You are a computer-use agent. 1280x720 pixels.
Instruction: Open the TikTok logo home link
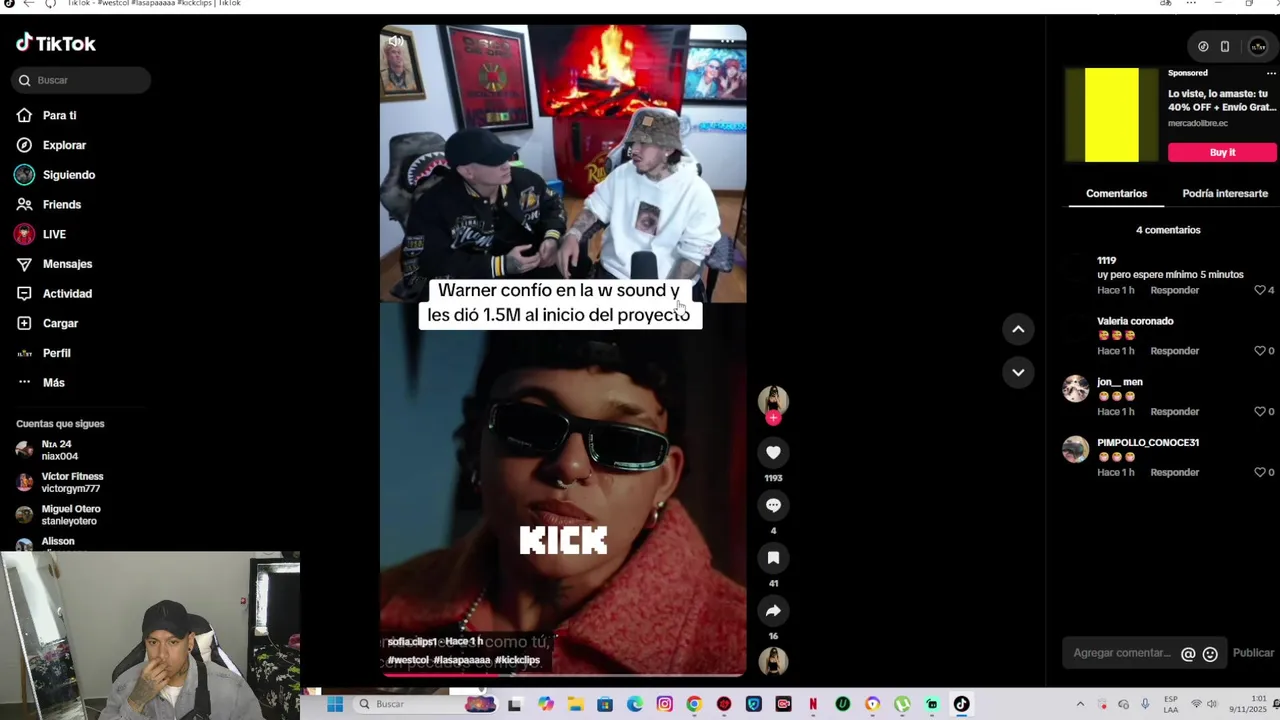pos(56,43)
